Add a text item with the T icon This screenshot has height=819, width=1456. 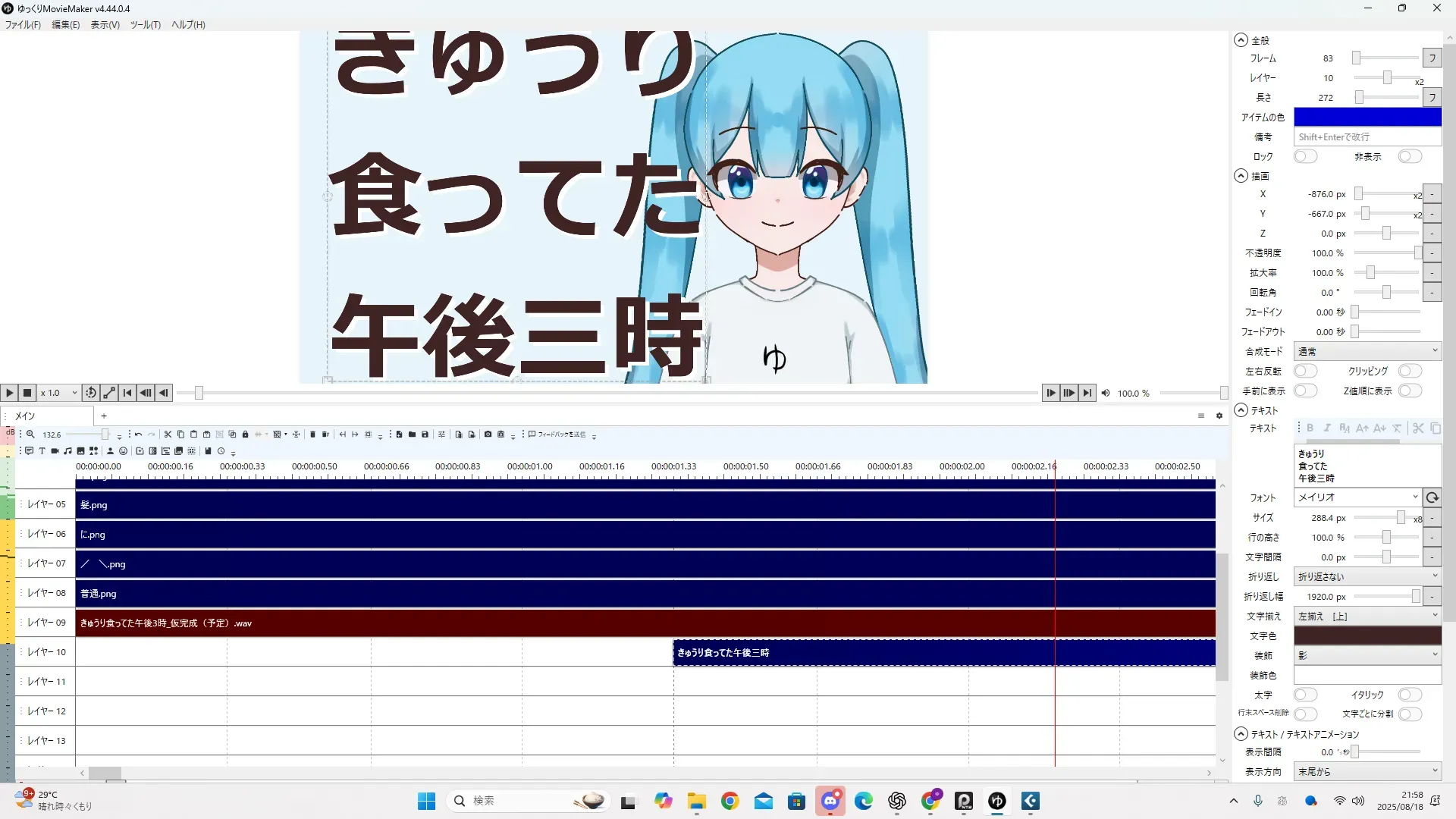(x=42, y=451)
